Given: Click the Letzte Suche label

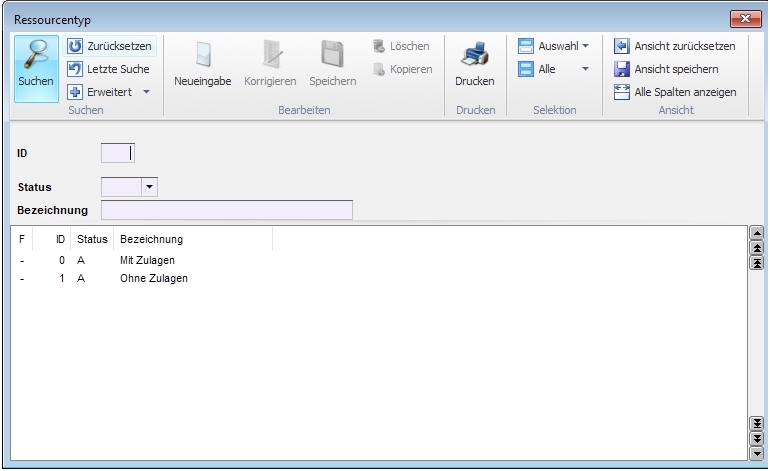Looking at the screenshot, I should click(118, 69).
